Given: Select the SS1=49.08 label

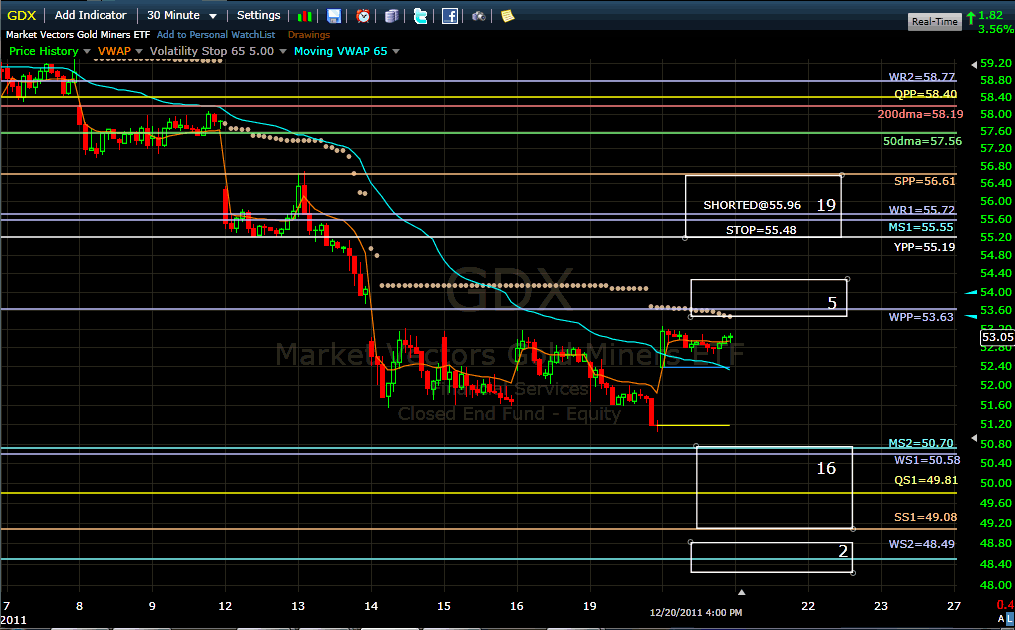Looking at the screenshot, I should 926,517.
